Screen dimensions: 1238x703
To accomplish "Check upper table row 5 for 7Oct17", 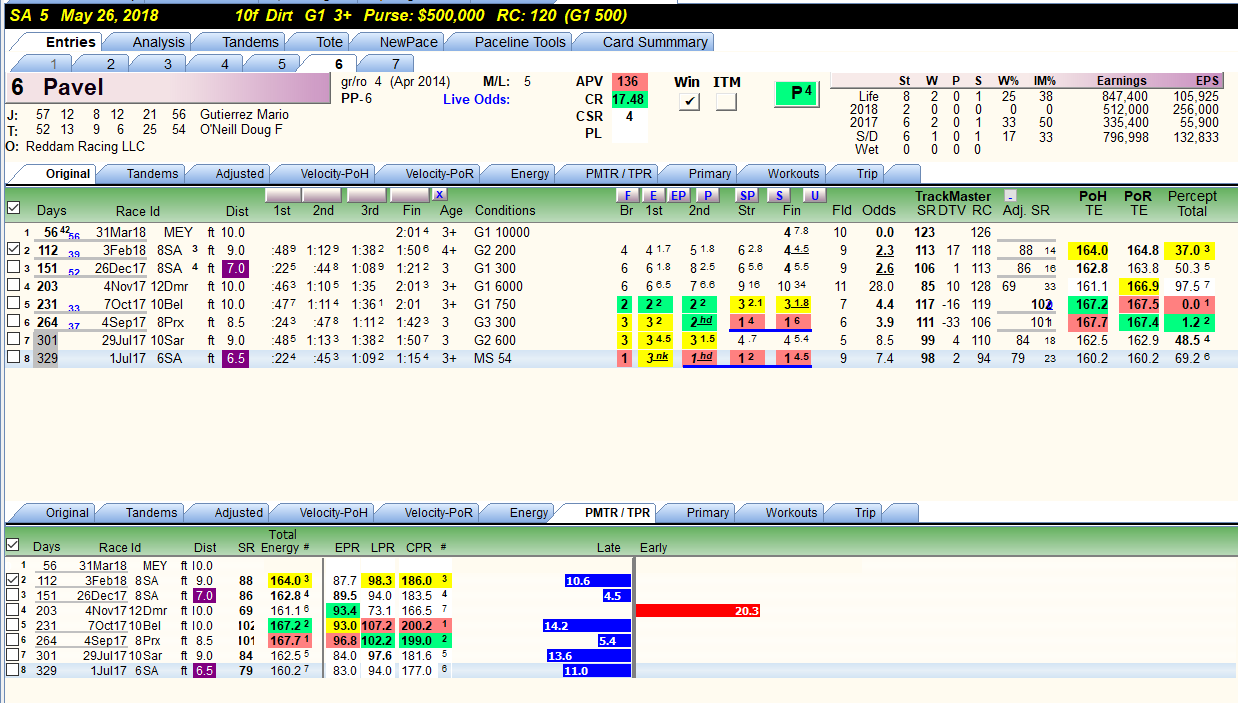I will point(13,304).
